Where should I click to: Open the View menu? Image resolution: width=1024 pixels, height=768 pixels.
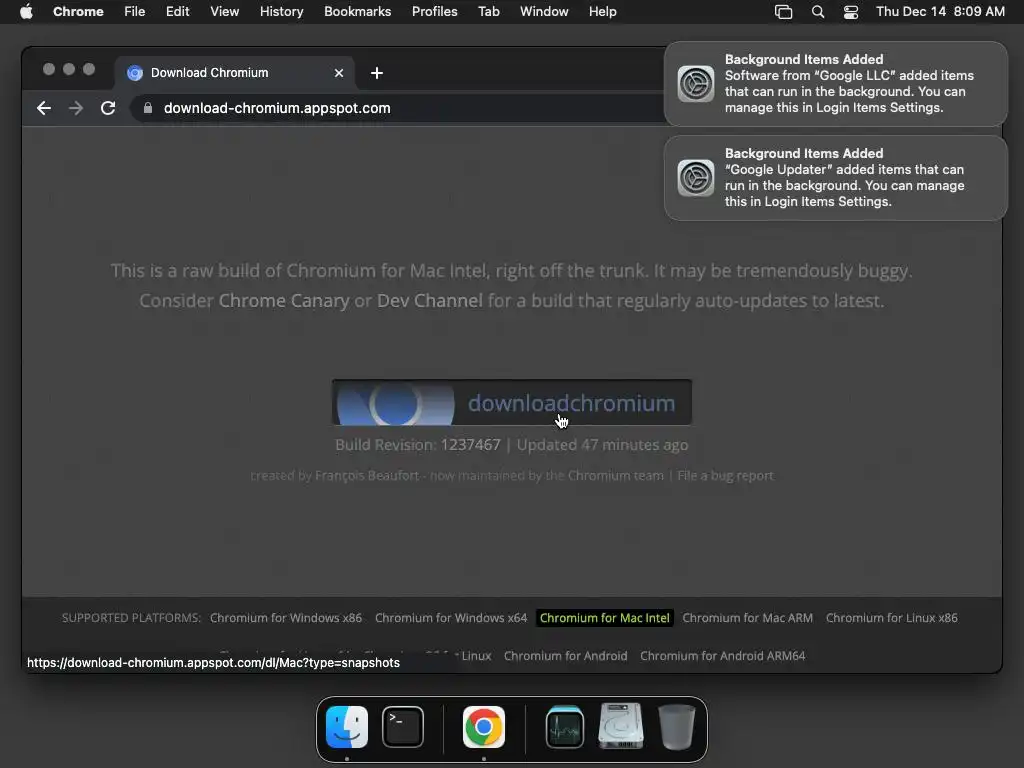click(x=224, y=12)
